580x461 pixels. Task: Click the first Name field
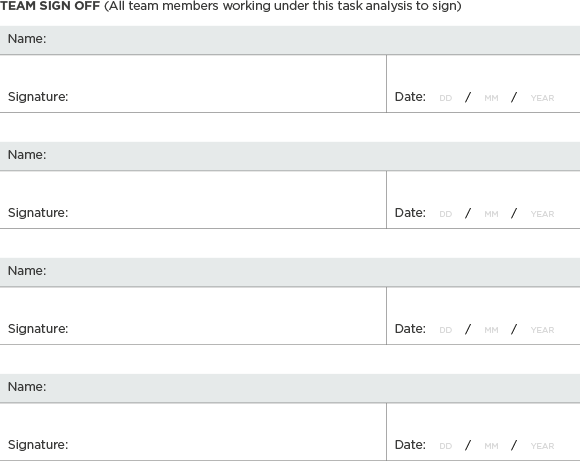click(x=290, y=40)
